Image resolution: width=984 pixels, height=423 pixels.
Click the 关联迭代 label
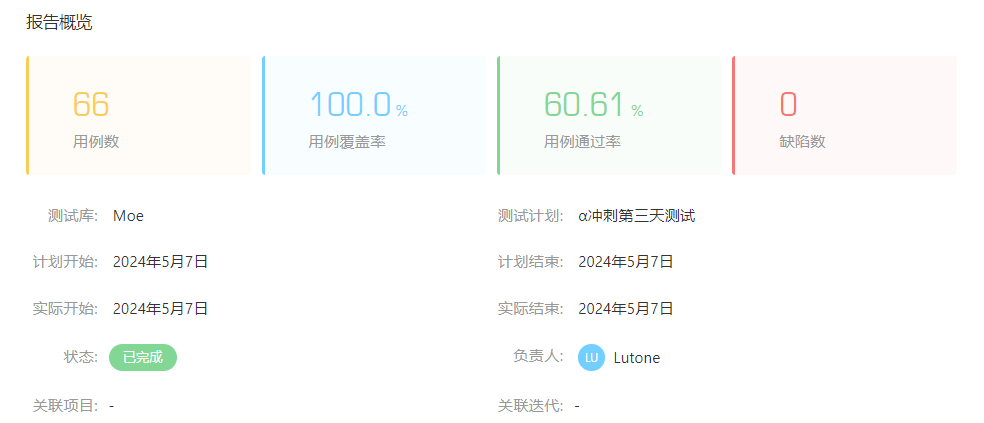[530, 406]
